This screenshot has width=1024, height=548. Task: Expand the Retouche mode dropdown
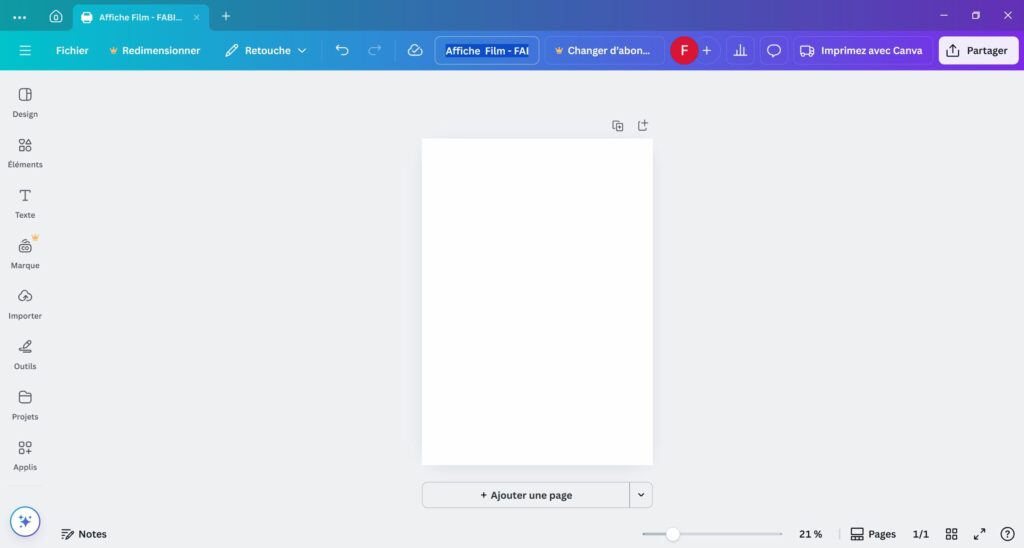pos(266,50)
